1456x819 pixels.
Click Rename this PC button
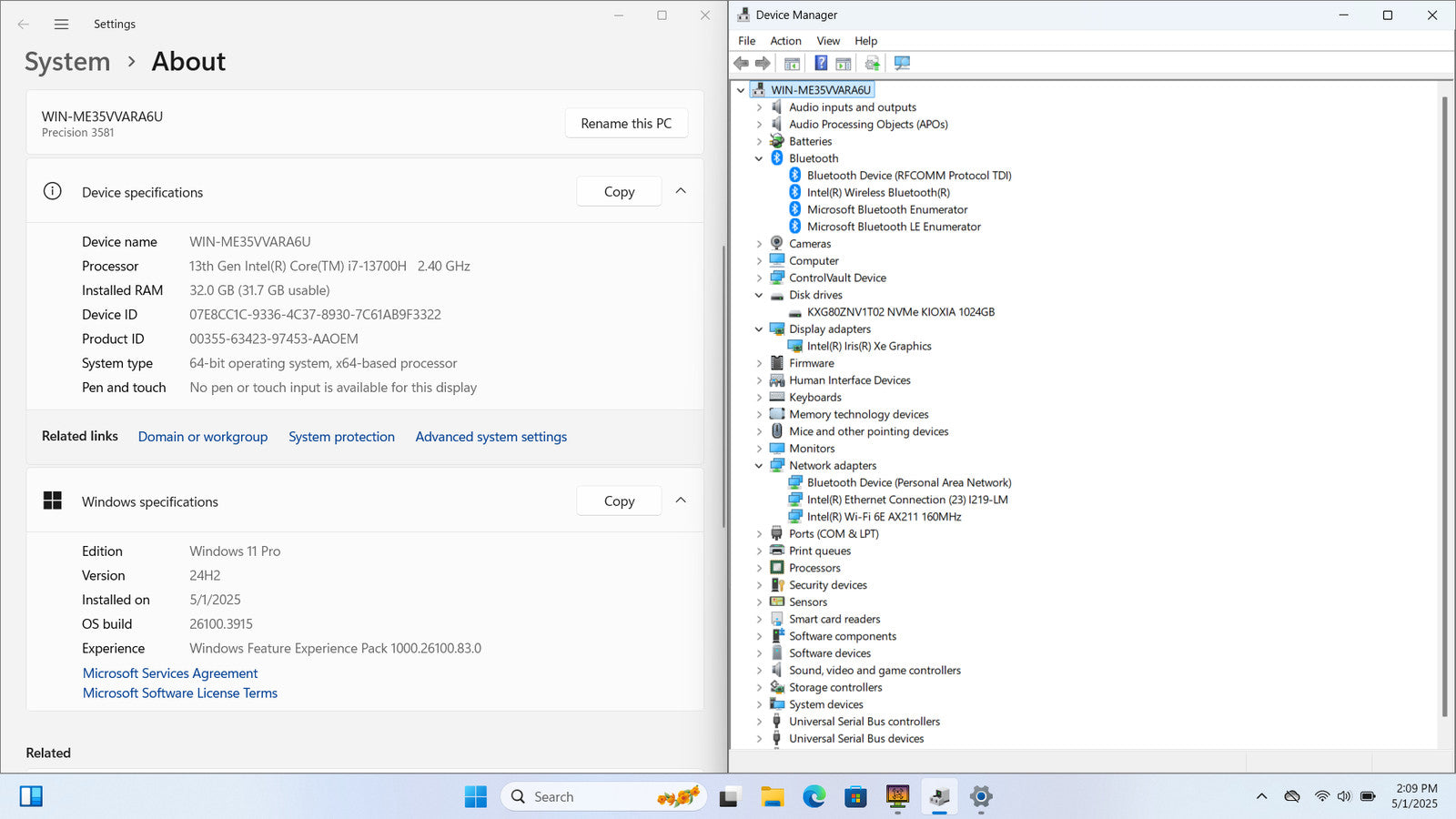[x=626, y=124]
